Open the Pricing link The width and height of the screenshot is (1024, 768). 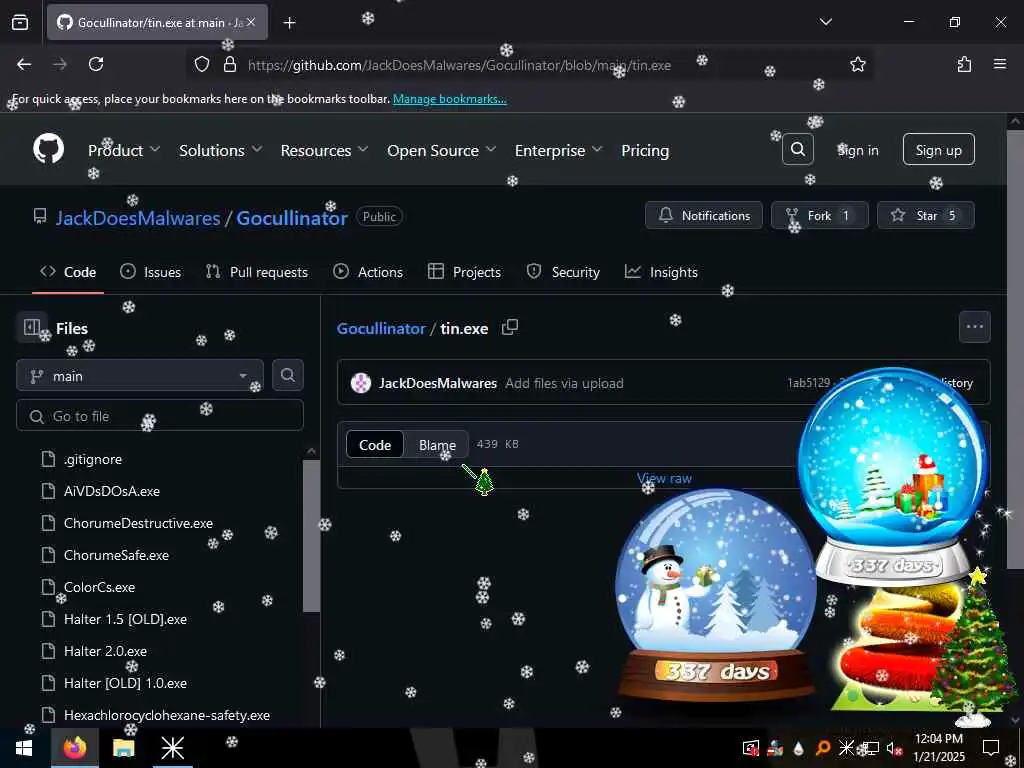pos(645,150)
